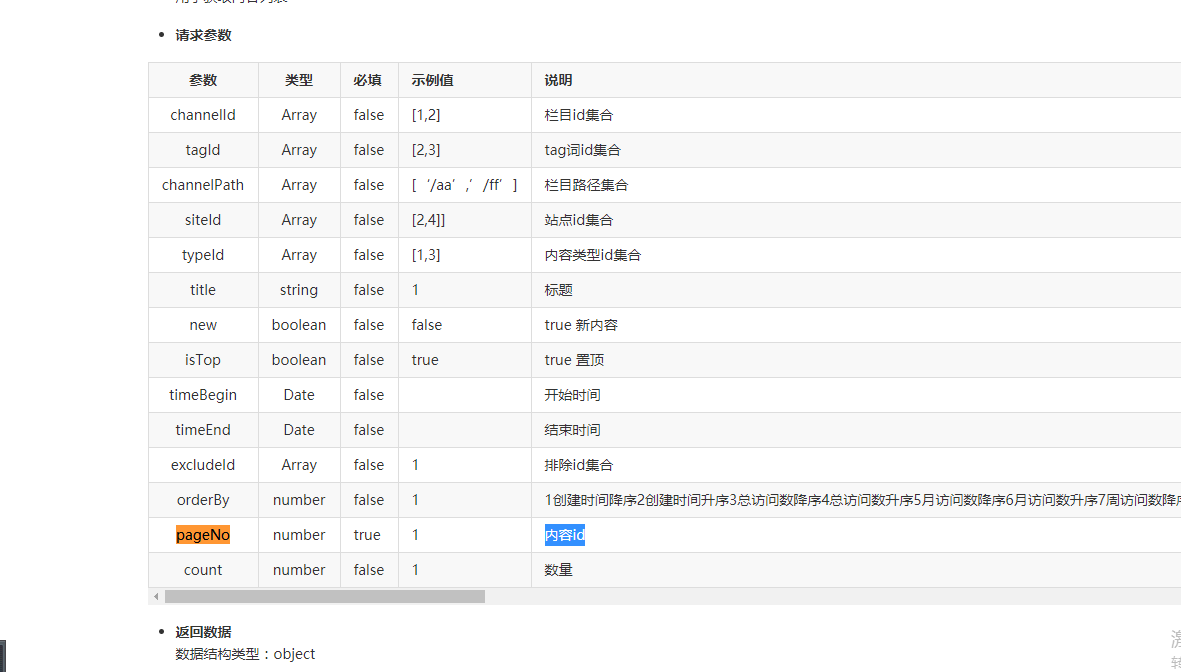Screen dimensions: 1181x672
Task: Click the selected 内容id description text
Action: coord(565,535)
